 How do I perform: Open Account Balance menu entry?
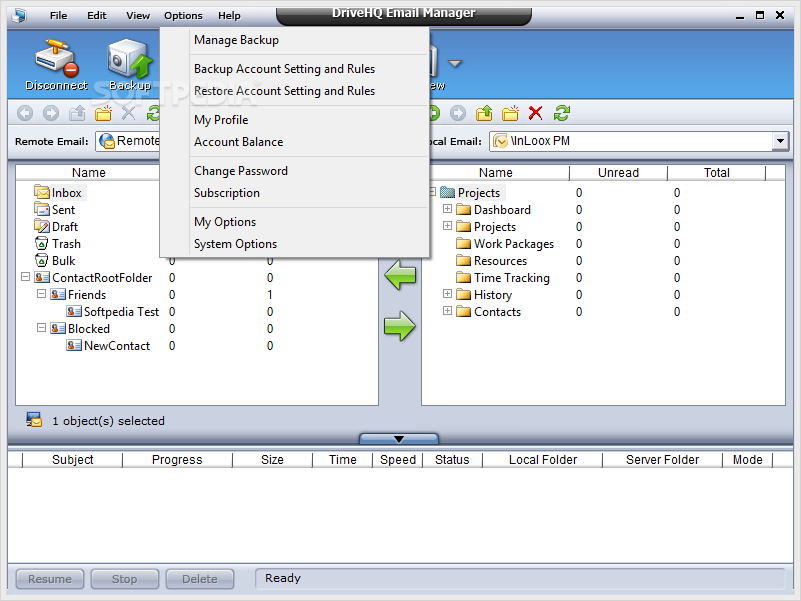(x=309, y=142)
